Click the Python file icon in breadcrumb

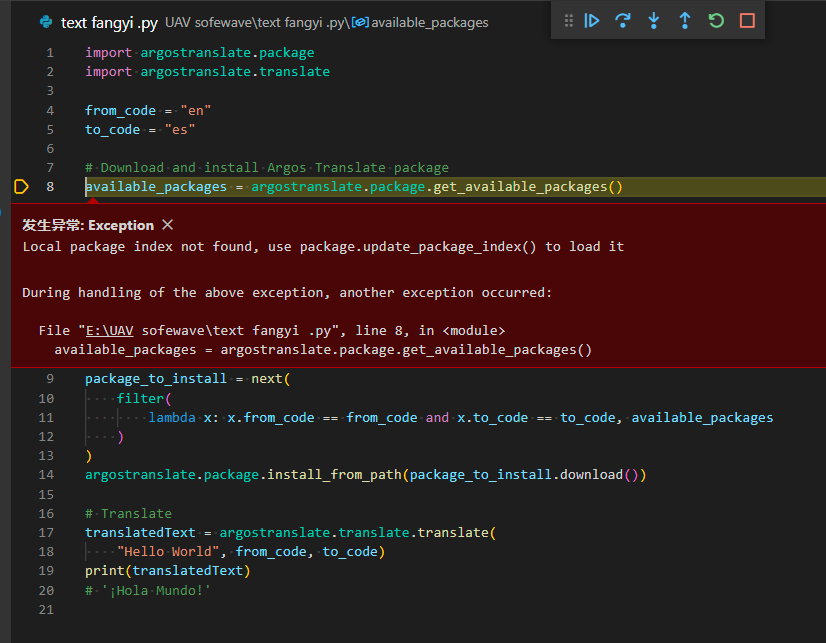pyautogui.click(x=46, y=22)
